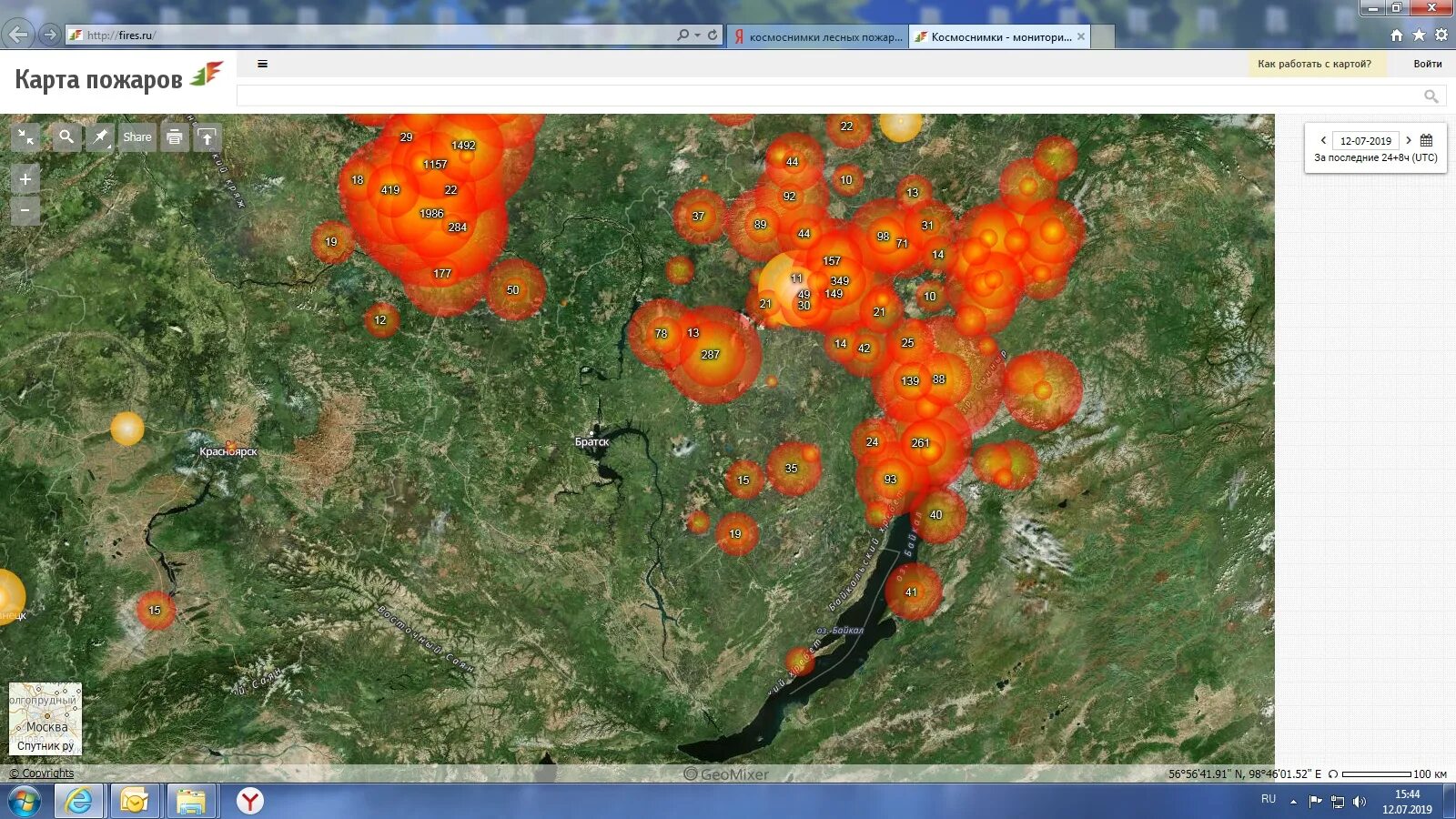The image size is (1456, 819).
Task: Select the fire cluster labeled 261
Action: pyautogui.click(x=920, y=443)
